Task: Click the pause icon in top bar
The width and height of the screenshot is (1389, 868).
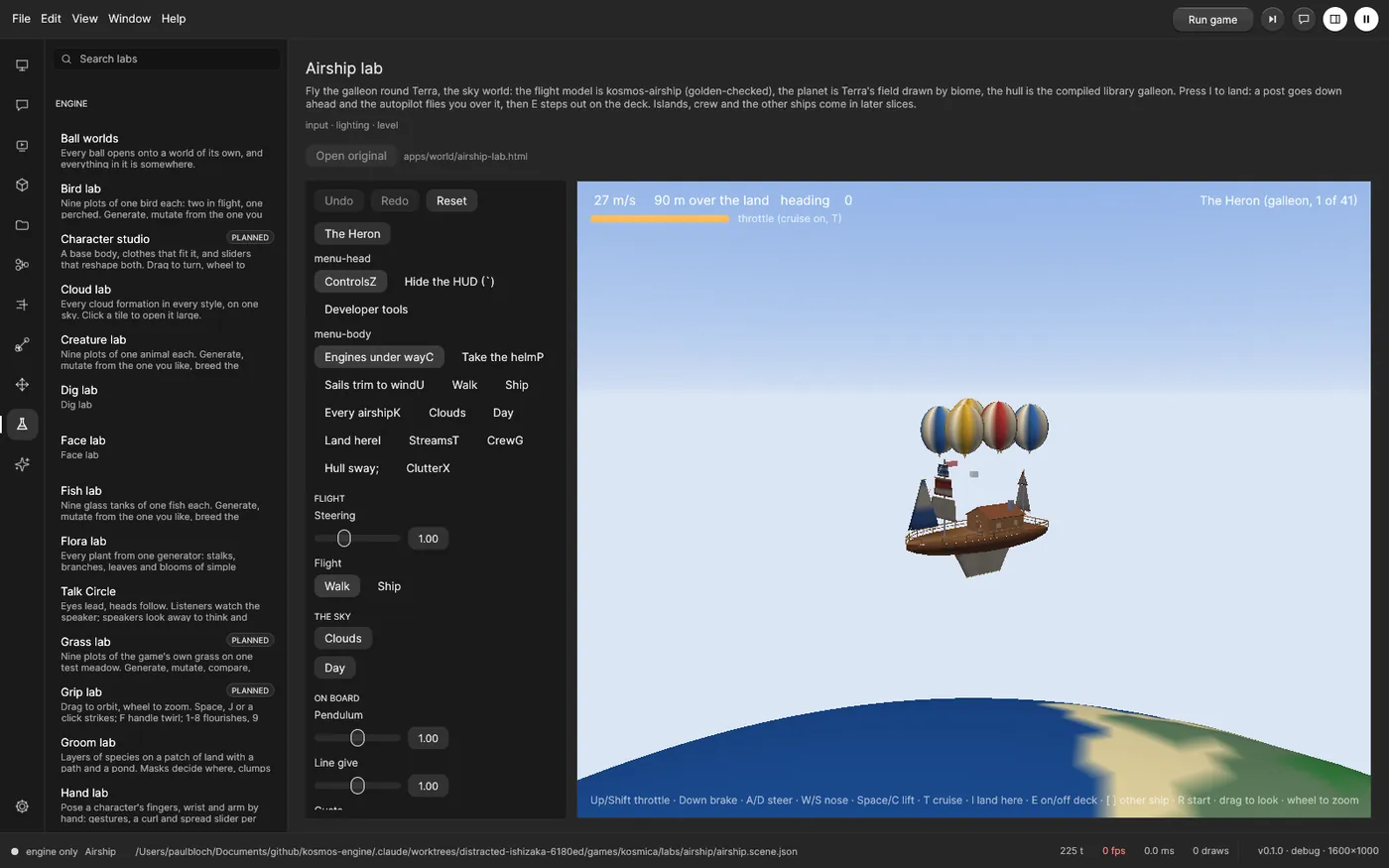Action: (x=1366, y=19)
